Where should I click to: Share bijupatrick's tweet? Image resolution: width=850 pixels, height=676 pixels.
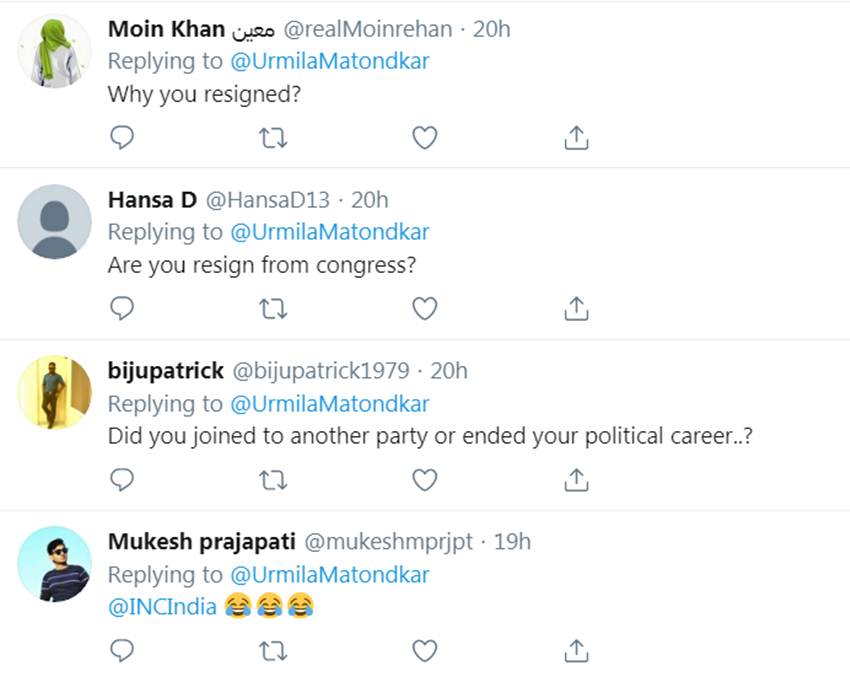tap(576, 480)
